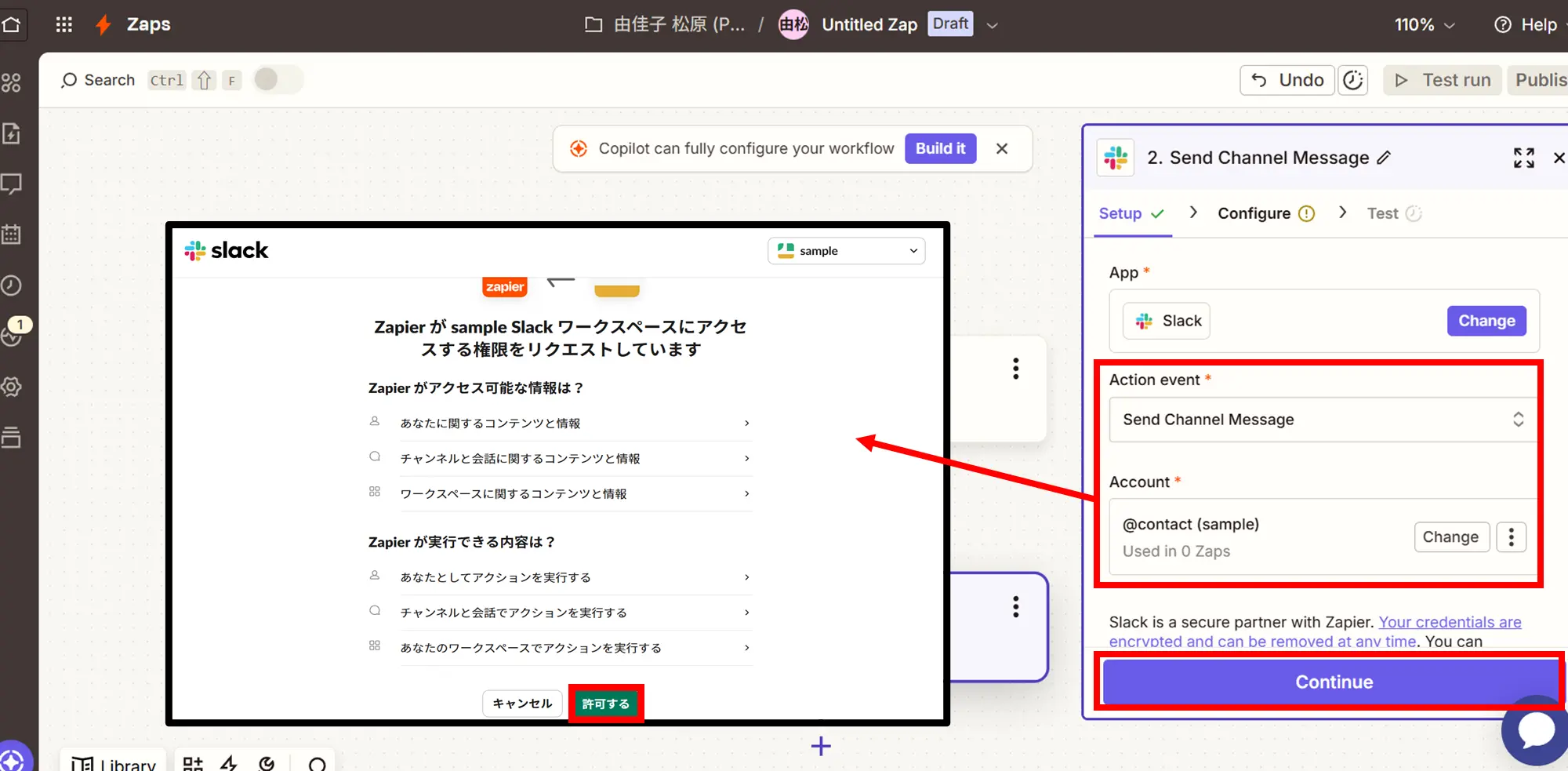Open the sample workspace dropdown in Slack
1568x771 pixels.
click(847, 251)
